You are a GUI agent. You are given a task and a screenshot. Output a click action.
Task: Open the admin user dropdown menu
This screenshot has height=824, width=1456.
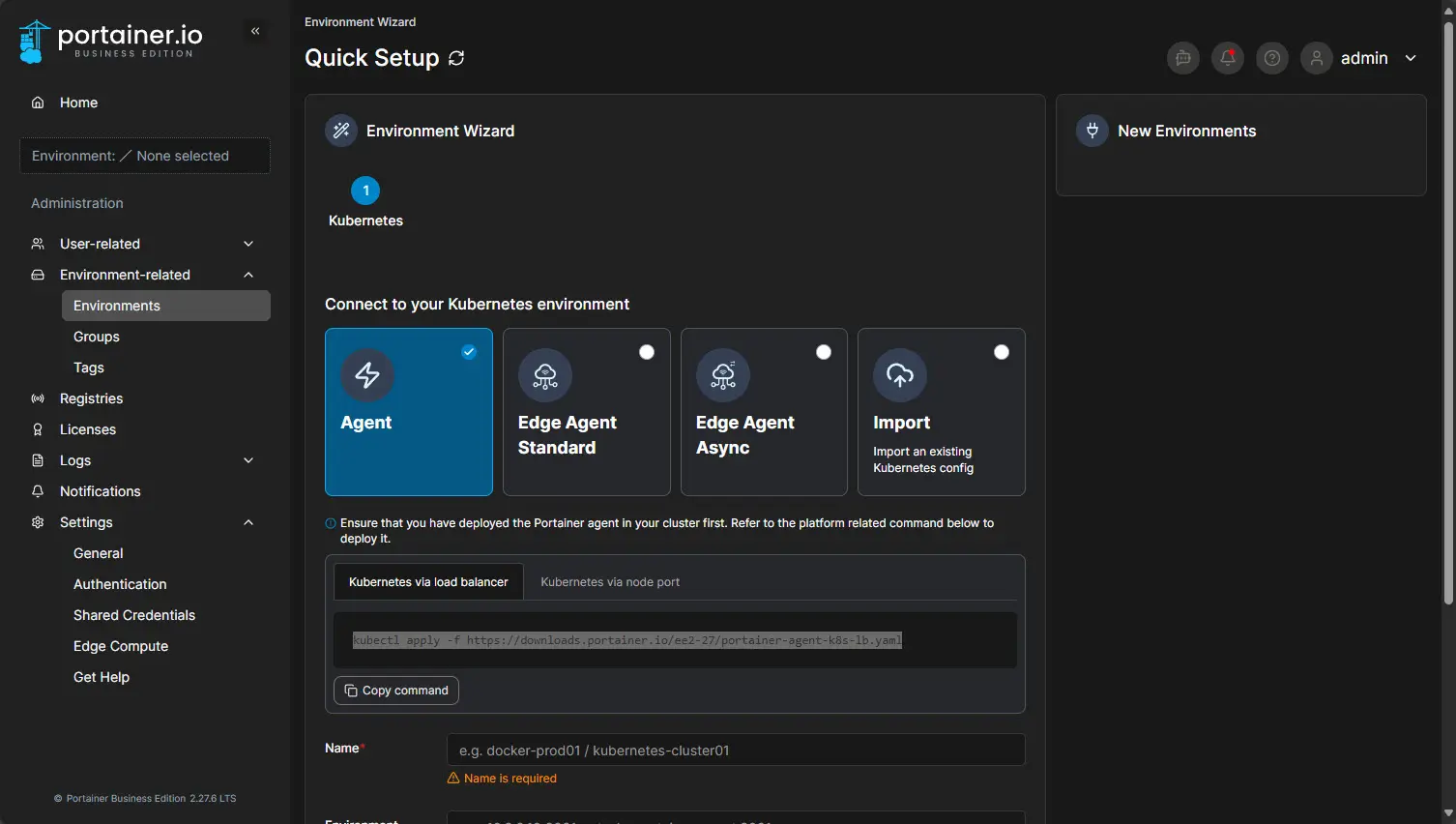coord(1411,58)
